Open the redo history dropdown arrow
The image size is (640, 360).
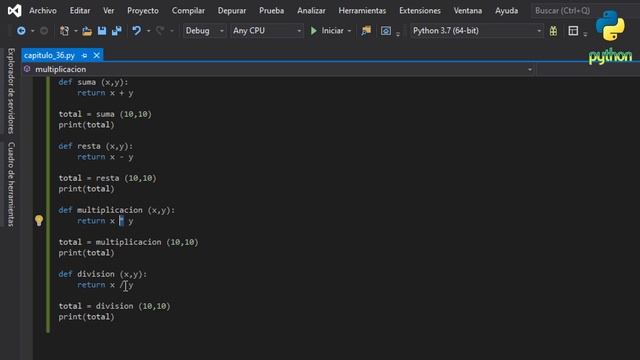coord(171,31)
